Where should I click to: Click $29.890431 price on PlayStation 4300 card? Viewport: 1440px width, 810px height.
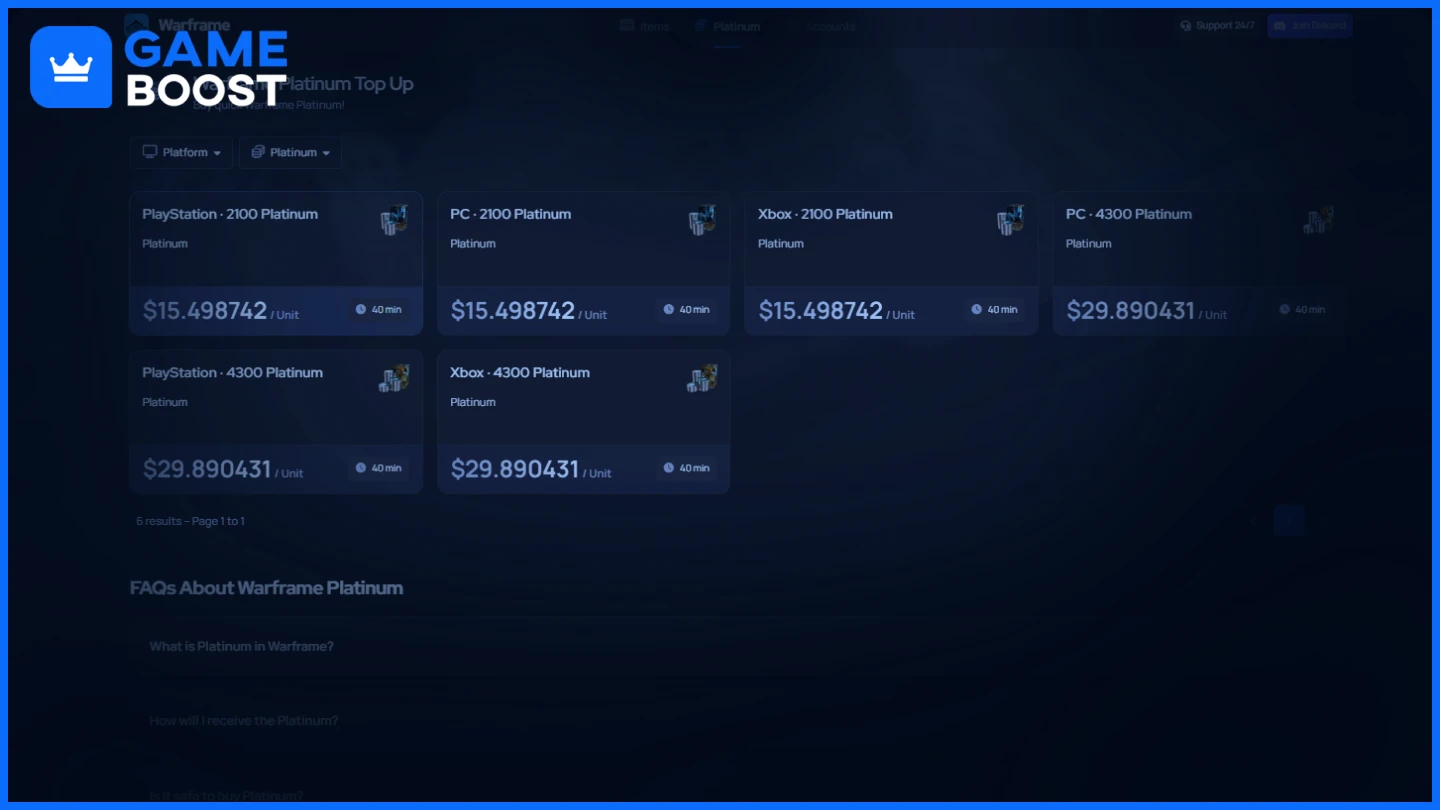pyautogui.click(x=207, y=469)
